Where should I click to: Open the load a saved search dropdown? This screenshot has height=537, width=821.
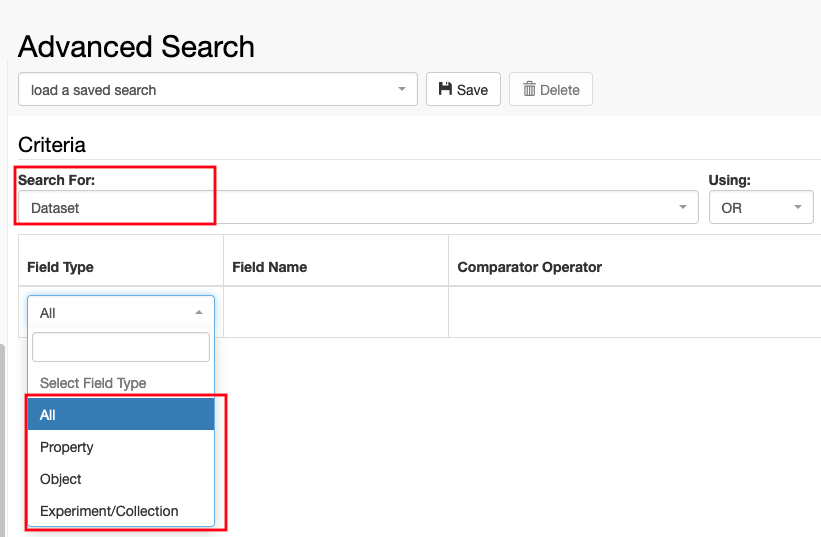coord(218,89)
